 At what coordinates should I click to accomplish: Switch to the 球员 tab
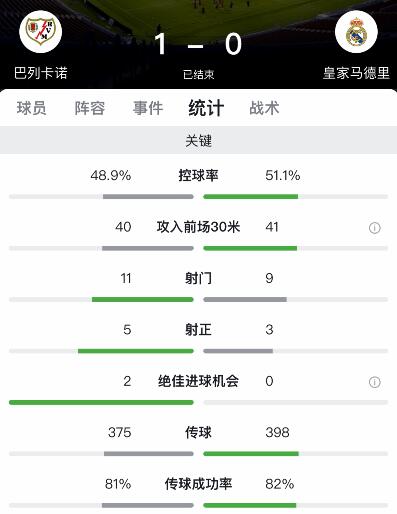click(32, 108)
